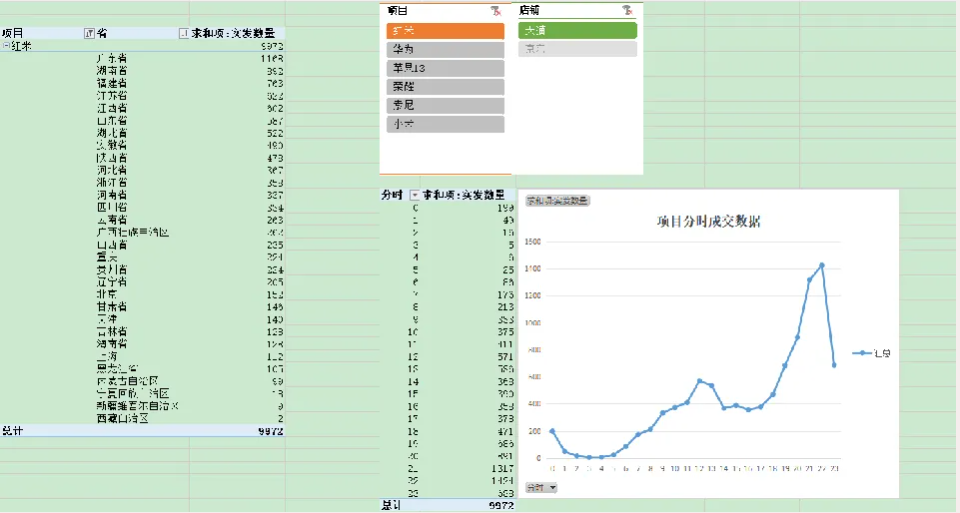Select the 汇总 legend entry

873,353
